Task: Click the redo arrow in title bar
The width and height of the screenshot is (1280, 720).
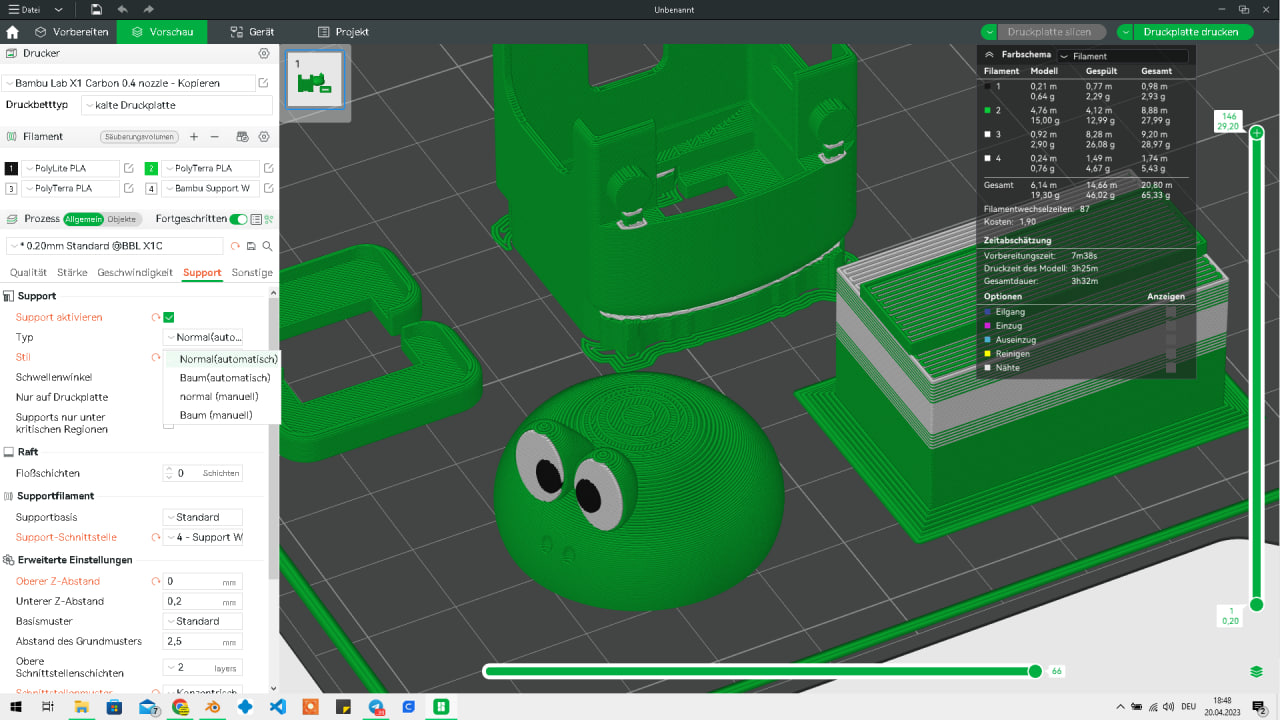Action: (149, 9)
